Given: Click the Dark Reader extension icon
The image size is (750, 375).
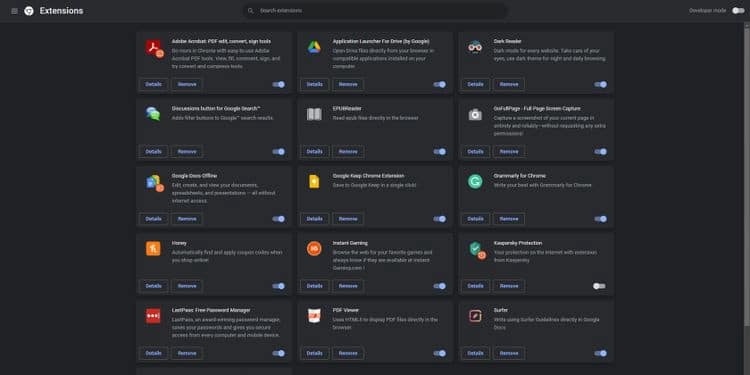Looking at the screenshot, I should point(474,47).
